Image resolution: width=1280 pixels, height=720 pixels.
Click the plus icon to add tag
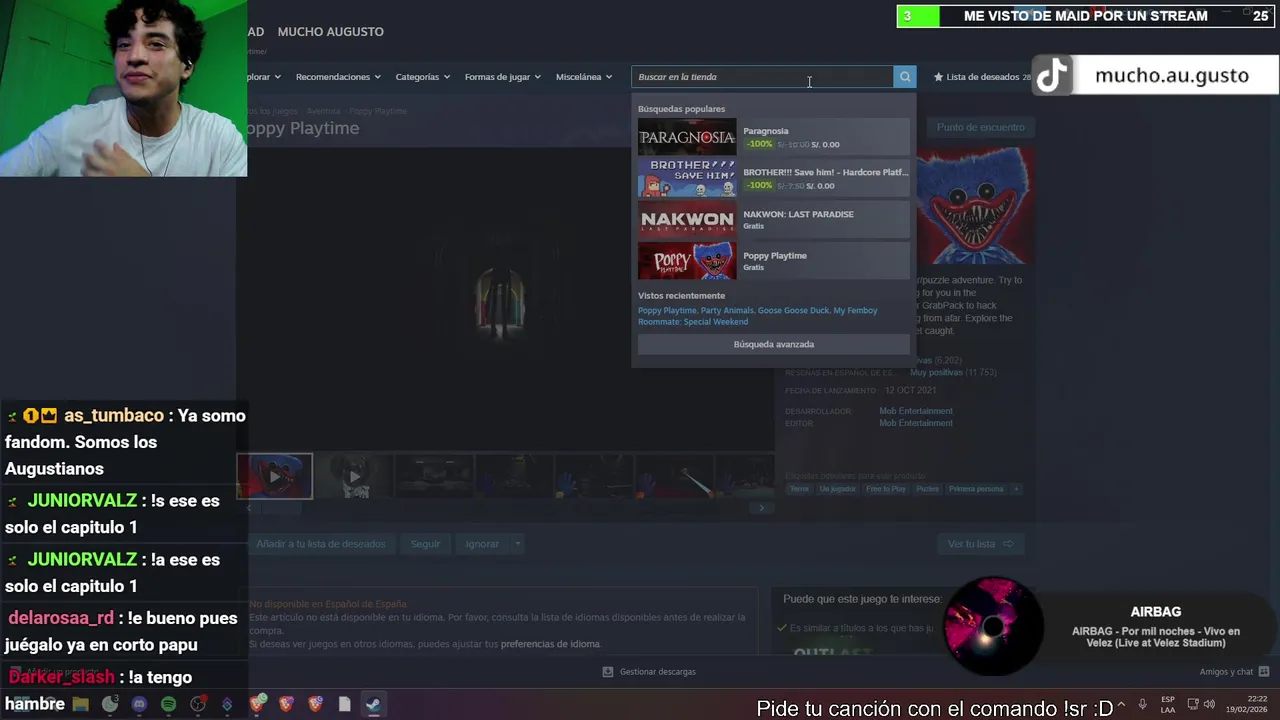pos(1015,489)
